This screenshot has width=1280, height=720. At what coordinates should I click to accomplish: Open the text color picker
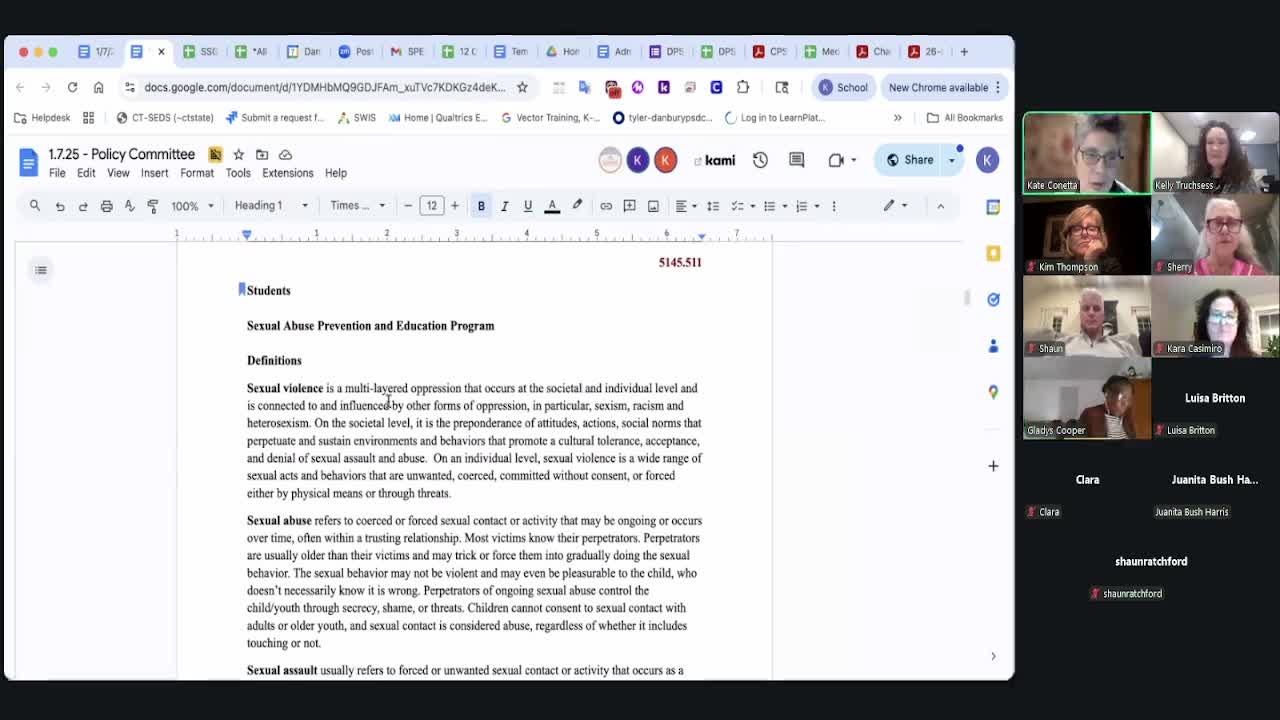(552, 206)
